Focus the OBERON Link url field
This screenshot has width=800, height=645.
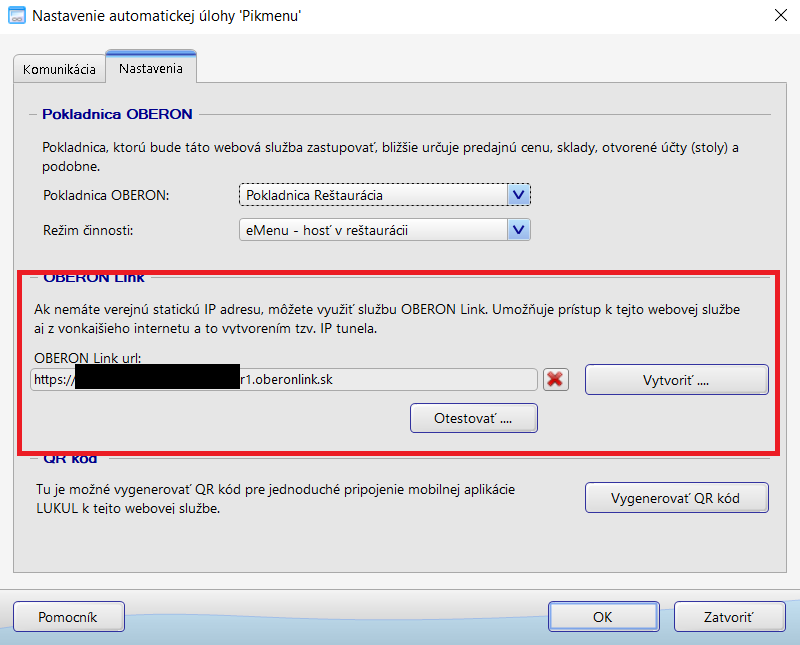point(284,380)
